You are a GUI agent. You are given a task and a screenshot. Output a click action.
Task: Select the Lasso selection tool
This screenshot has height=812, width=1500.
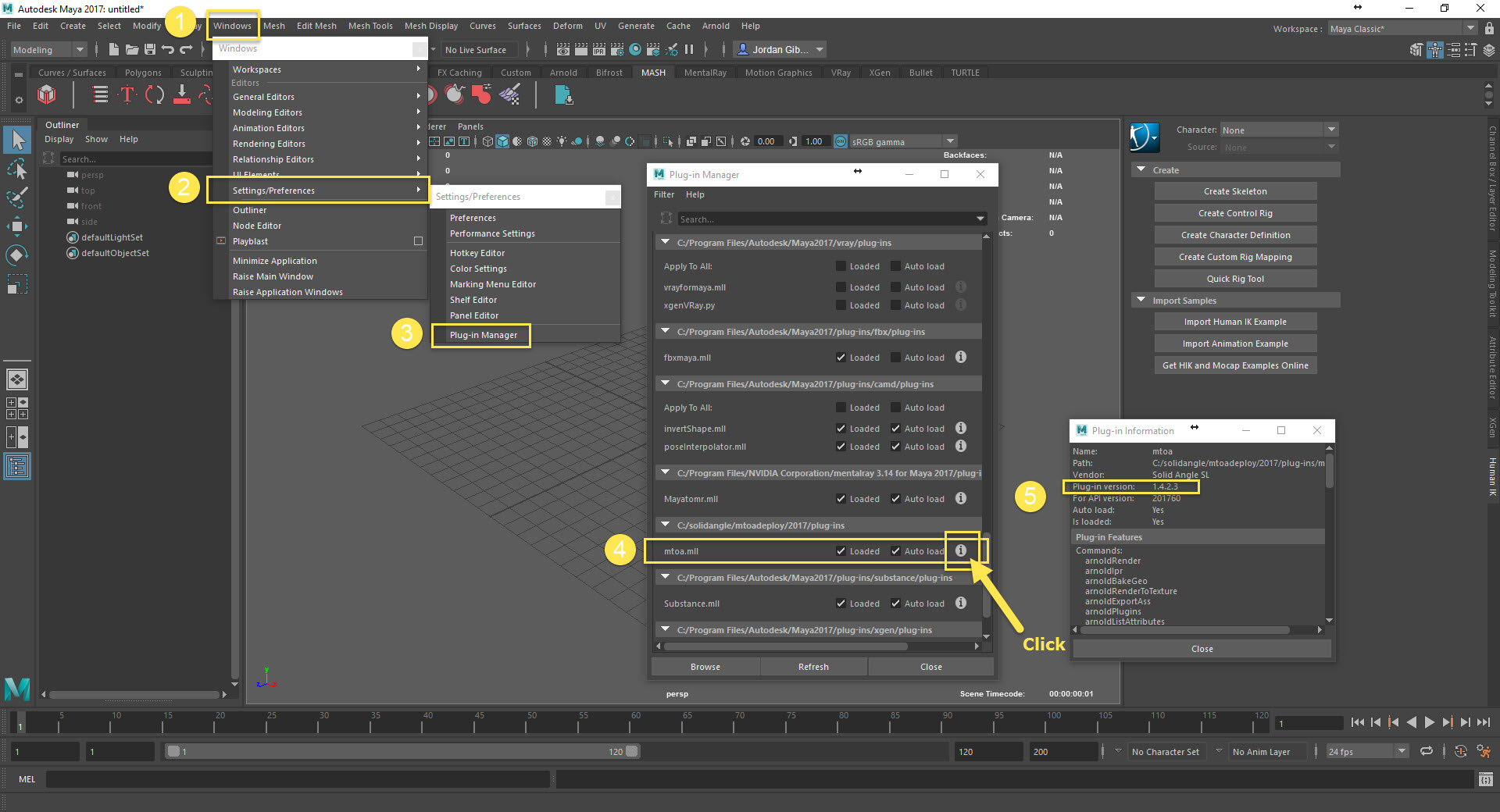tap(17, 169)
